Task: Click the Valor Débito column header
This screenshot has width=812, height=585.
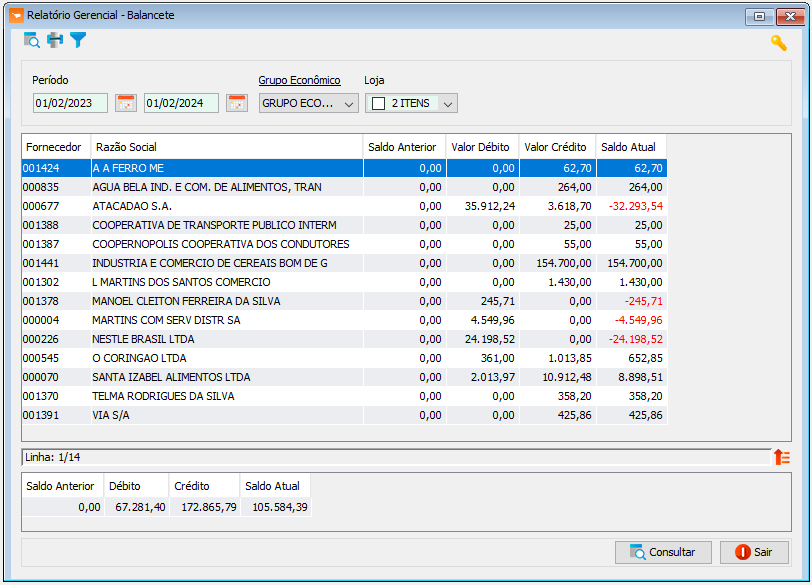Action: point(483,147)
